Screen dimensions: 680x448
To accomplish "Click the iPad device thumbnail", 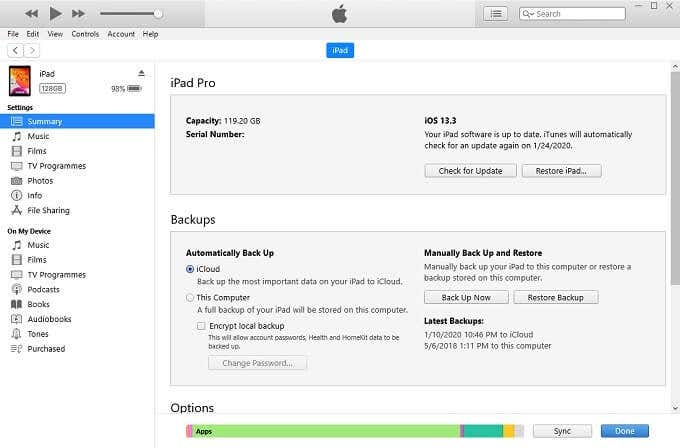I will pyautogui.click(x=20, y=81).
